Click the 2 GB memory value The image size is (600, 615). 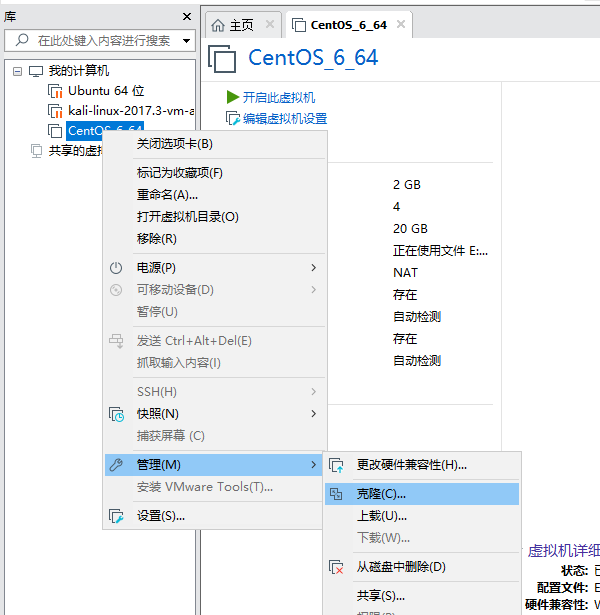(407, 185)
